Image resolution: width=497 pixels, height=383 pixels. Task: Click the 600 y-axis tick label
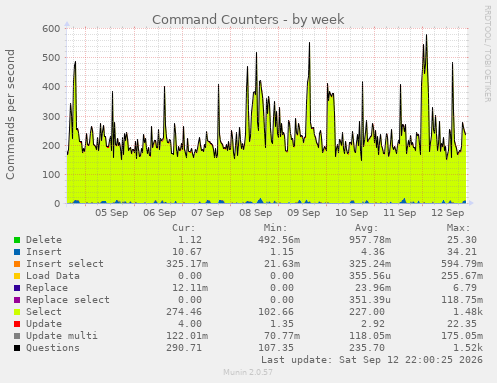51,29
